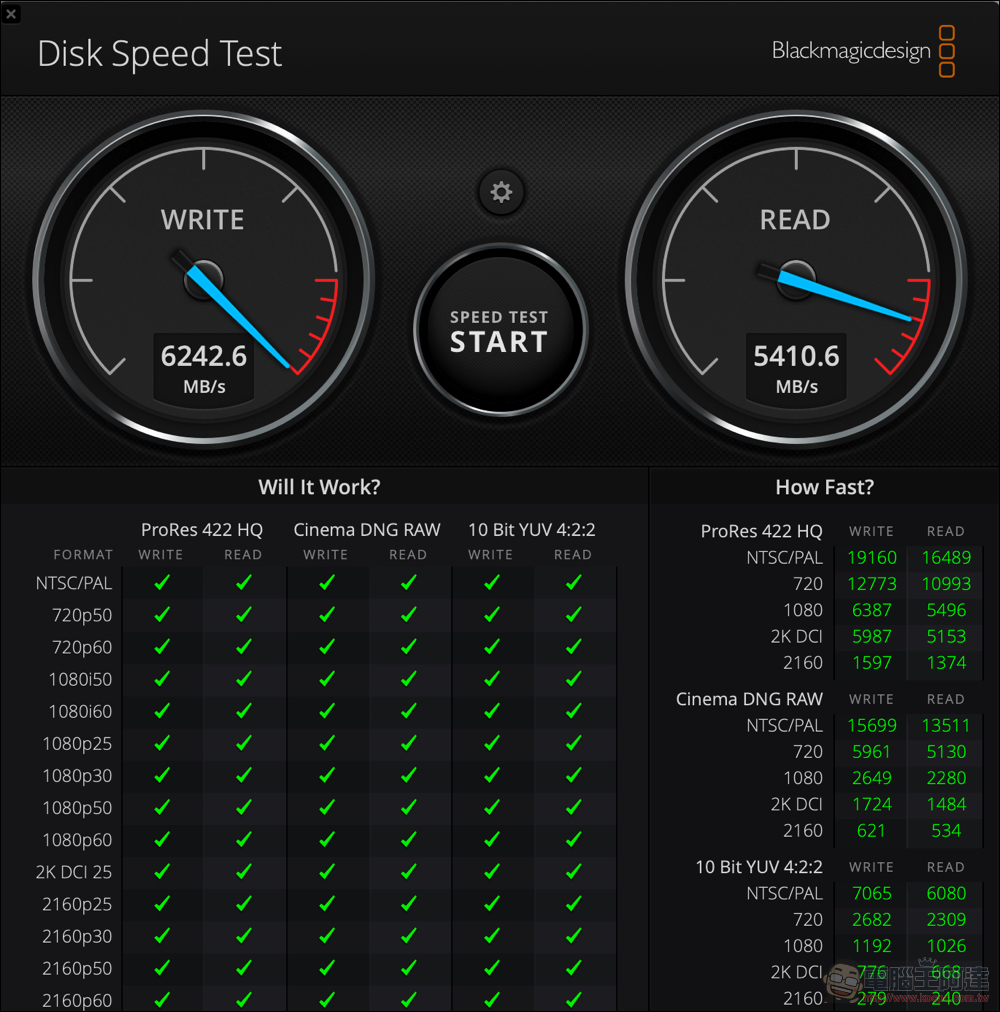Close the Disk Speed Test window

[x=11, y=13]
